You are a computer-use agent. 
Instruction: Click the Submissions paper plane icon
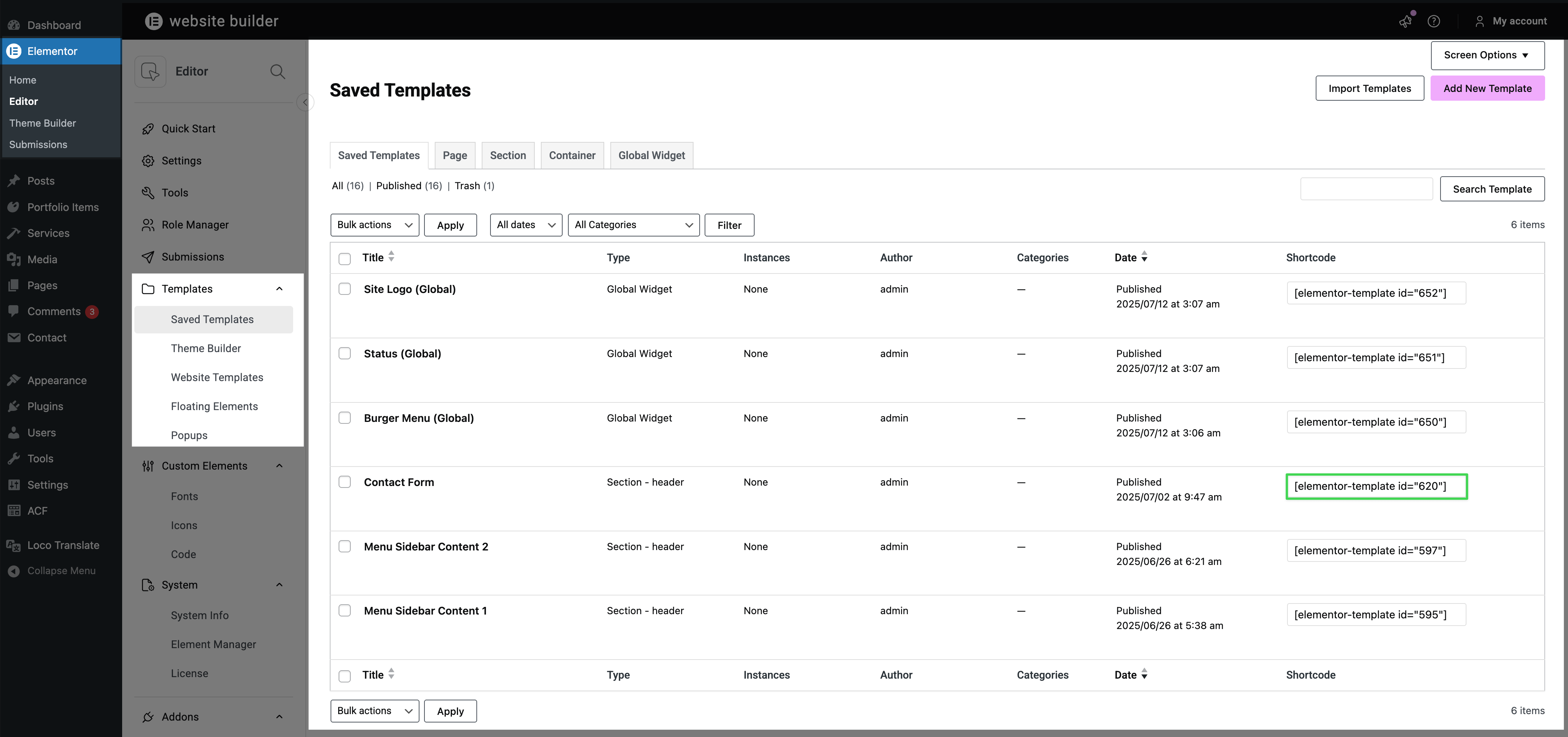pyautogui.click(x=148, y=257)
